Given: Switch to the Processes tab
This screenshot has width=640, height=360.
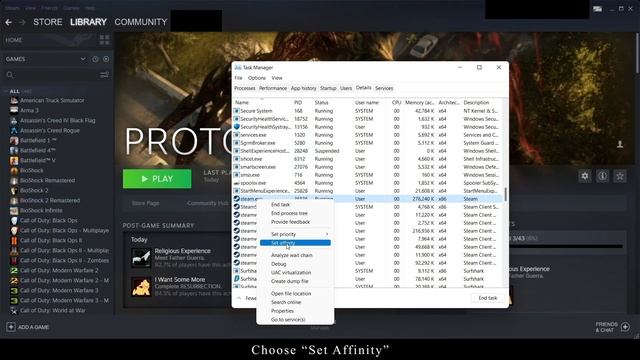Looking at the screenshot, I should coord(245,88).
